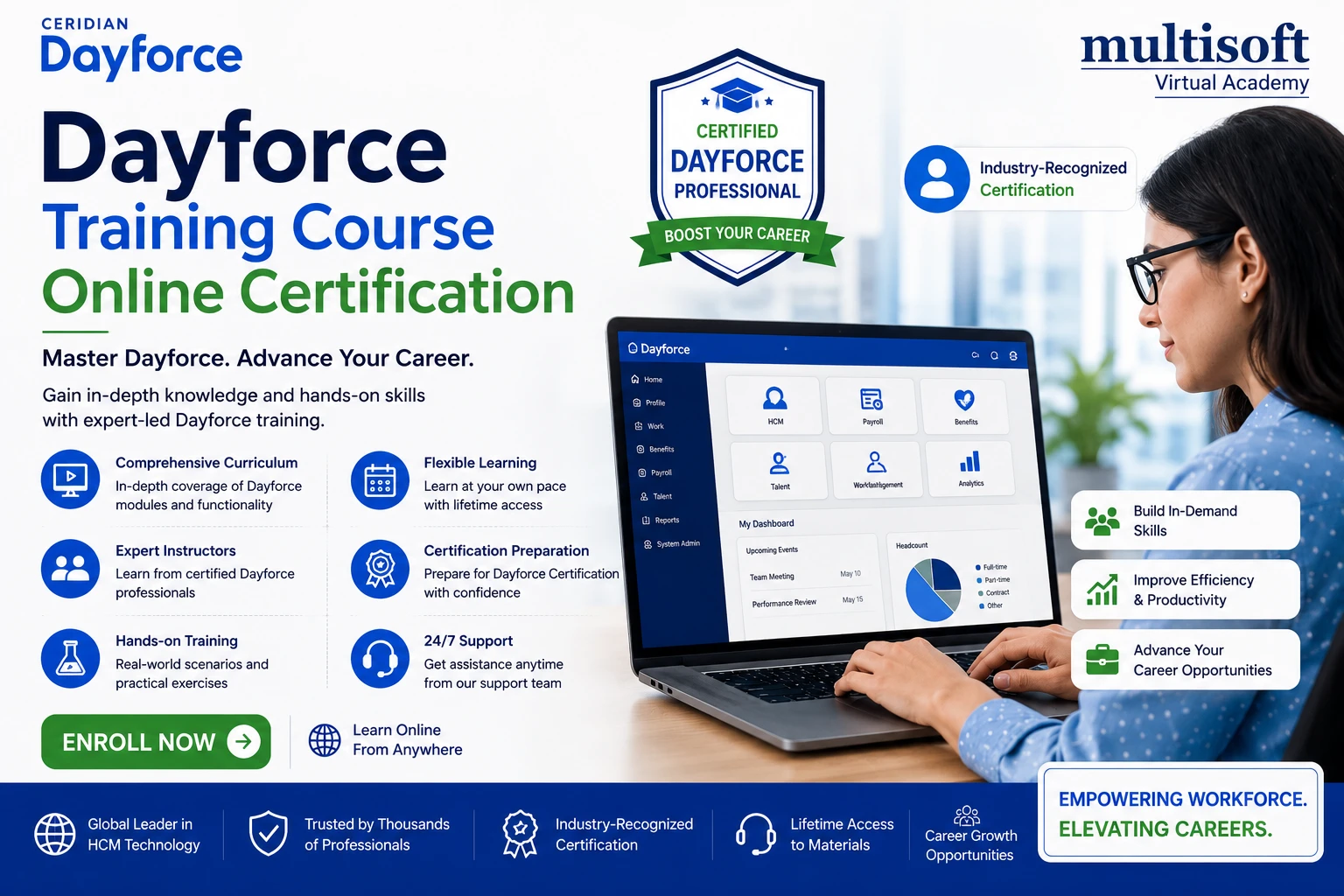Select the Comprehensive Curriculum monitor icon
The width and height of the screenshot is (1344, 896).
tap(70, 479)
